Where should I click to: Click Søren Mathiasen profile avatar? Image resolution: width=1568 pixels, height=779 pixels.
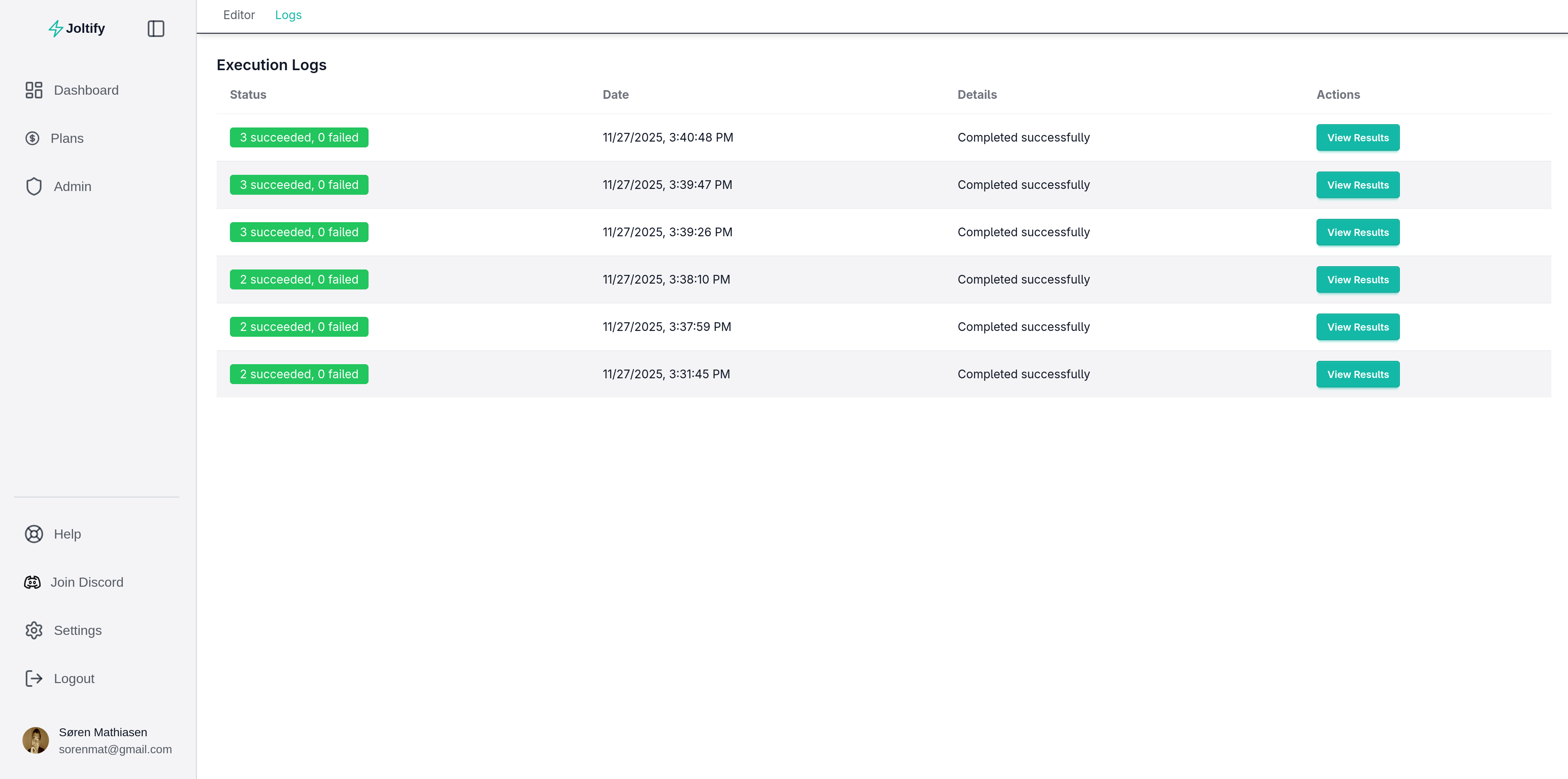coord(36,741)
